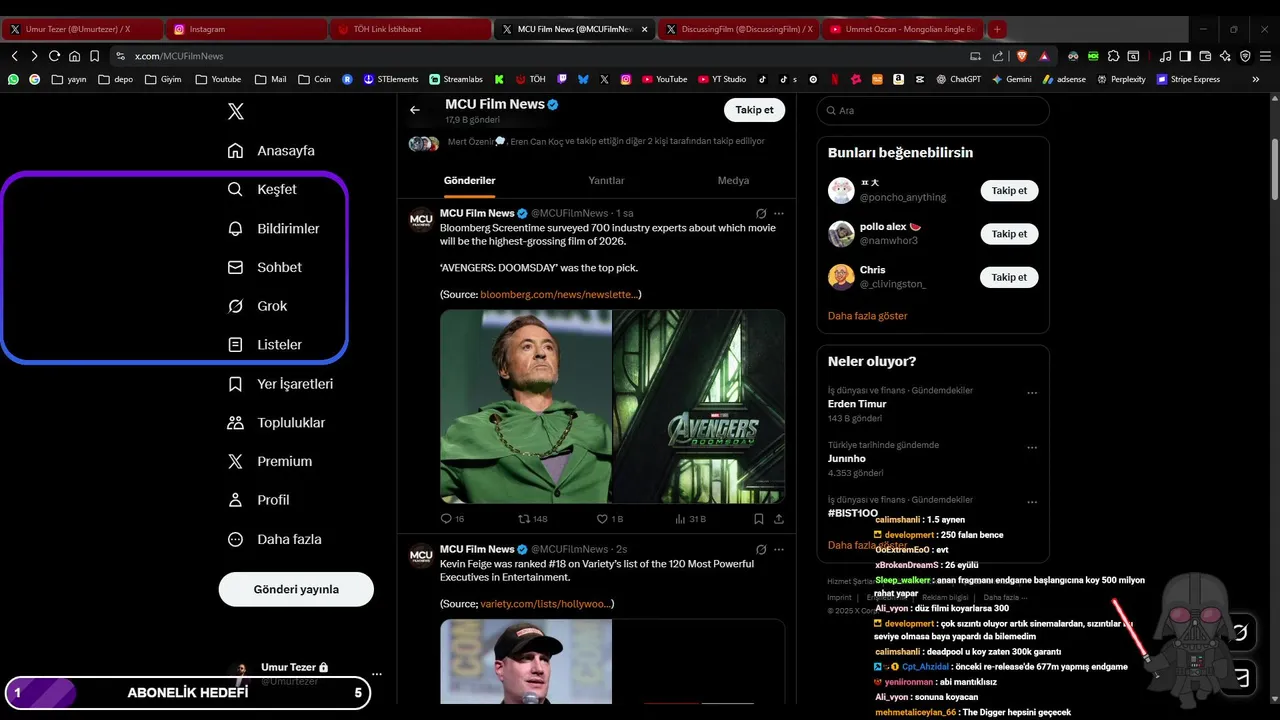Screen dimensions: 1280x720
Task: Open Premium from sidebar
Action: pyautogui.click(x=269, y=462)
